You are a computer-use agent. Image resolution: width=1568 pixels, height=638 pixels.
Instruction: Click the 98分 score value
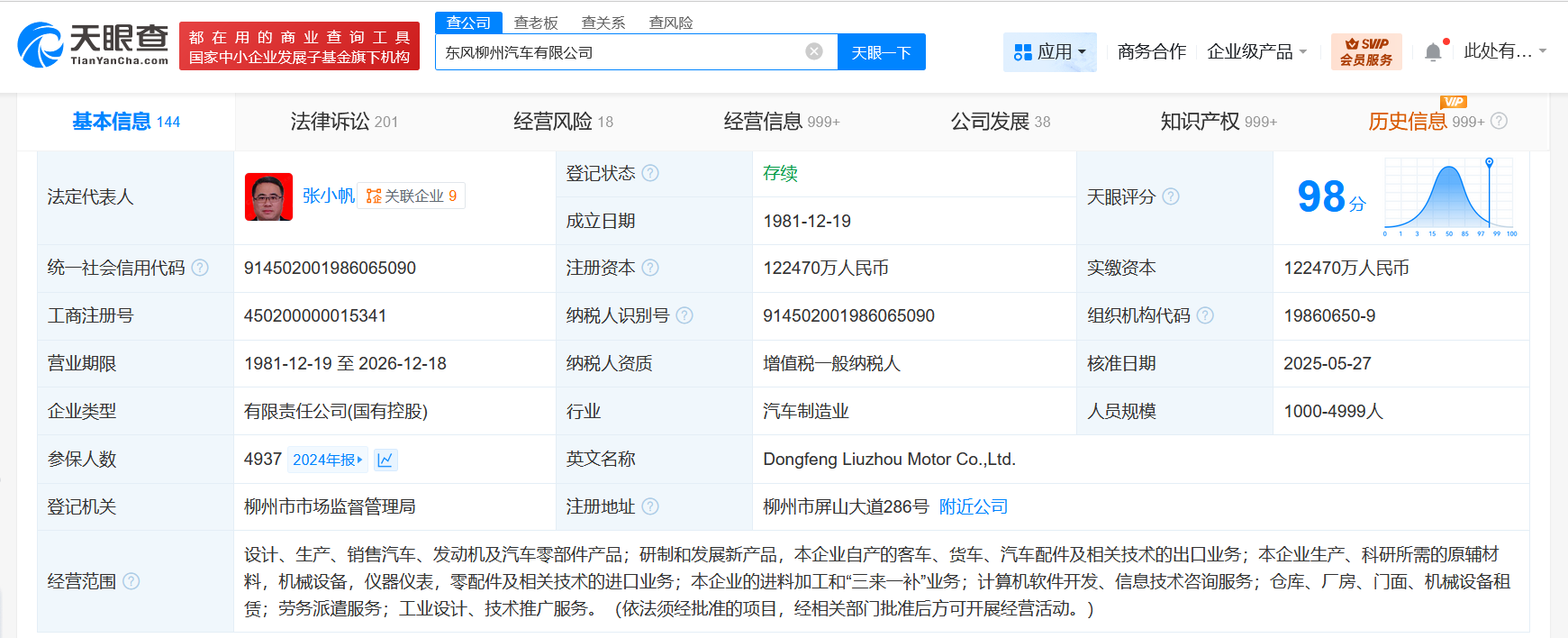click(x=1331, y=196)
